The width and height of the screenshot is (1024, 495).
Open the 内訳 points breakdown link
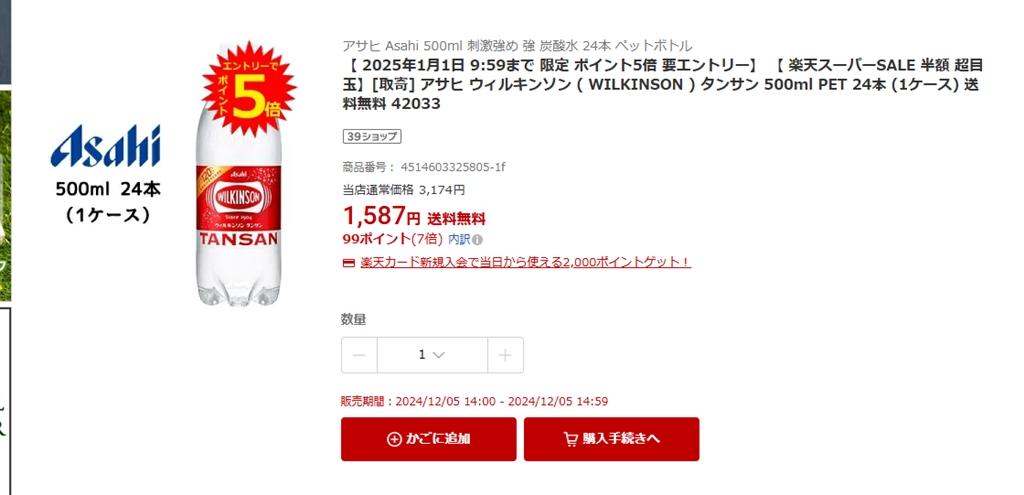[x=459, y=240]
